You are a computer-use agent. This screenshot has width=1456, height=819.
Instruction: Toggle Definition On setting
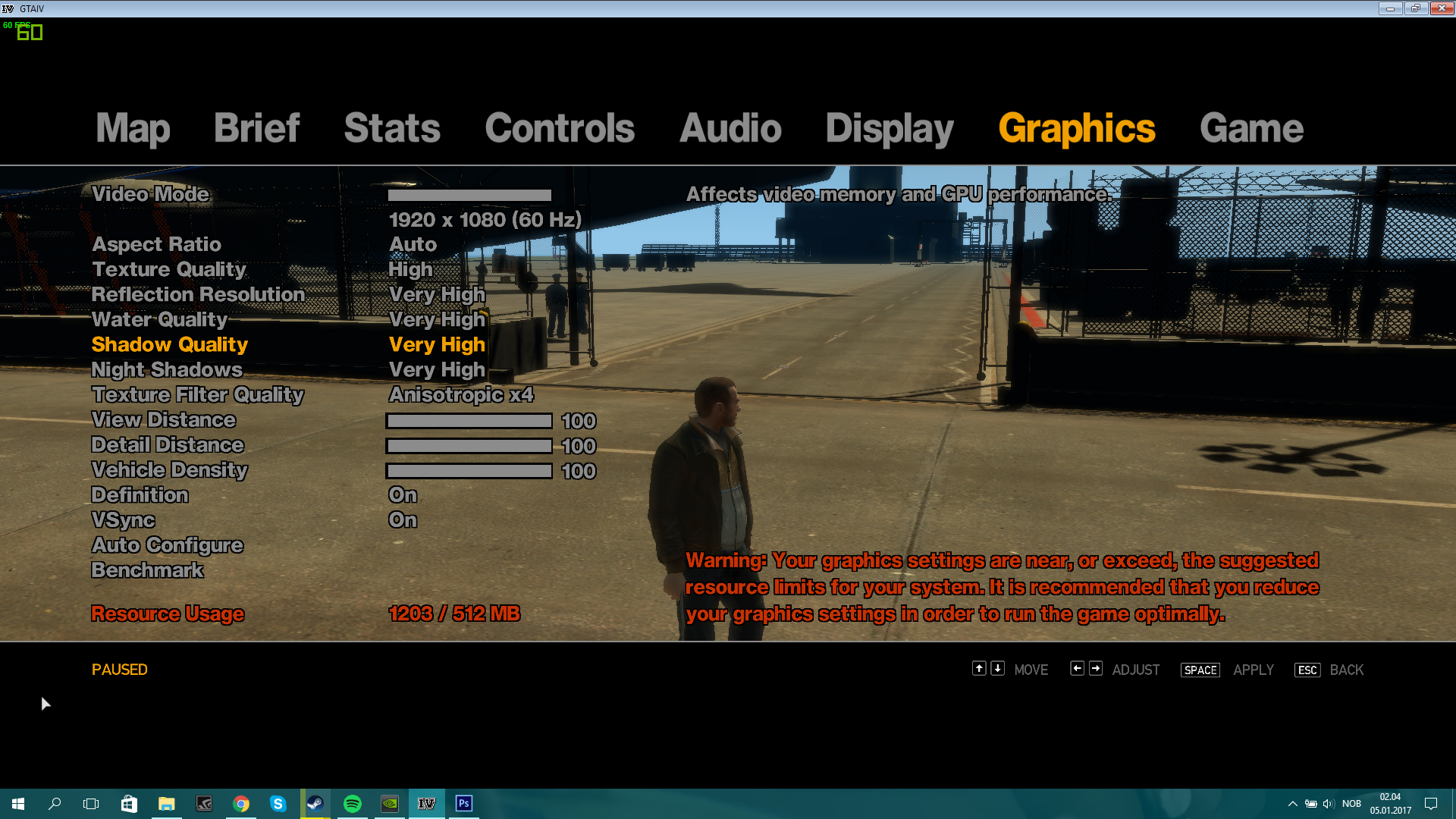pos(403,495)
